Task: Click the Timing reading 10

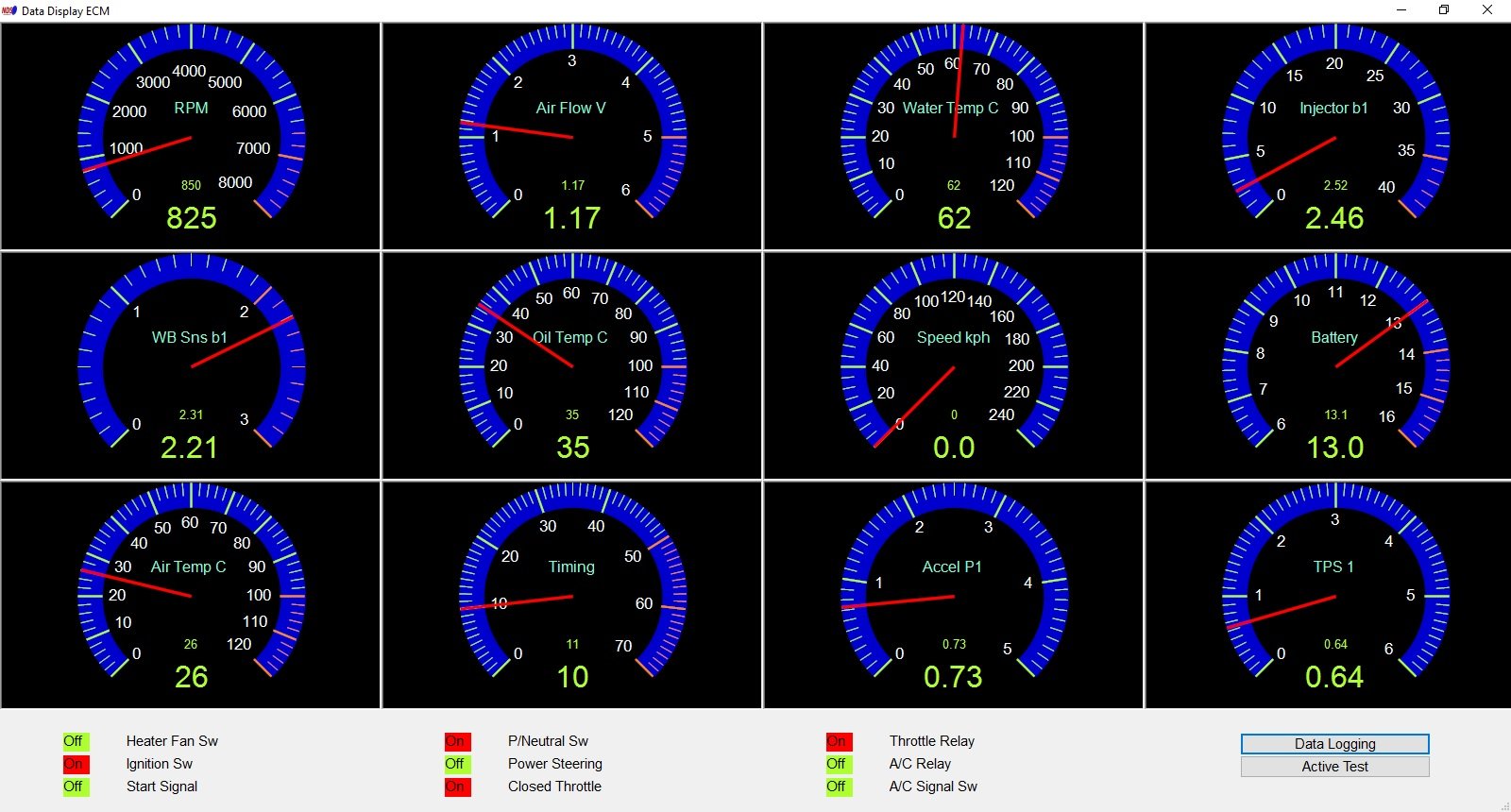Action: (572, 677)
